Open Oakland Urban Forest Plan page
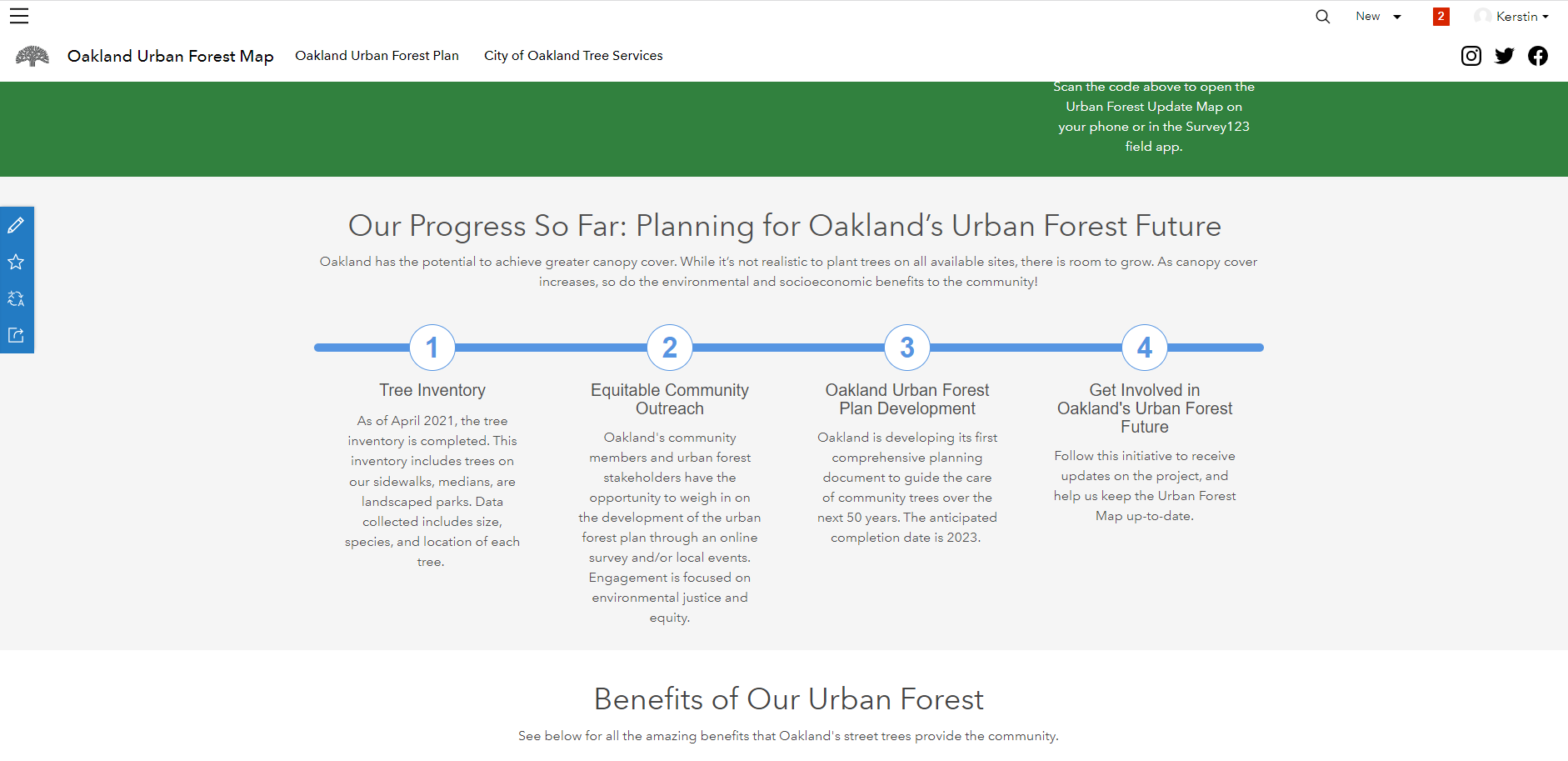The width and height of the screenshot is (1568, 761). 377,56
